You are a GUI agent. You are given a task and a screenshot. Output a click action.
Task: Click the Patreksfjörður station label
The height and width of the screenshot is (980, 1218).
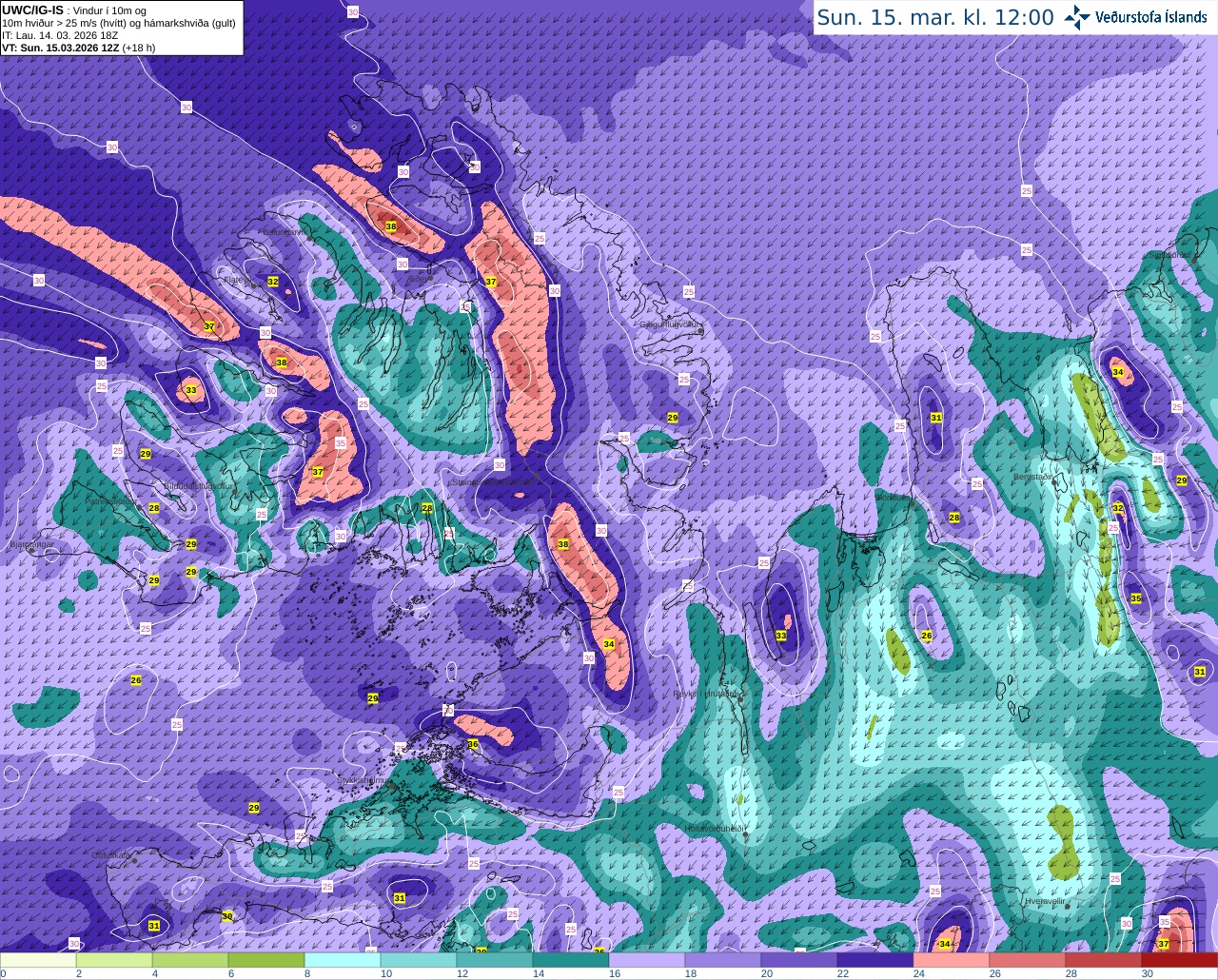point(110,500)
